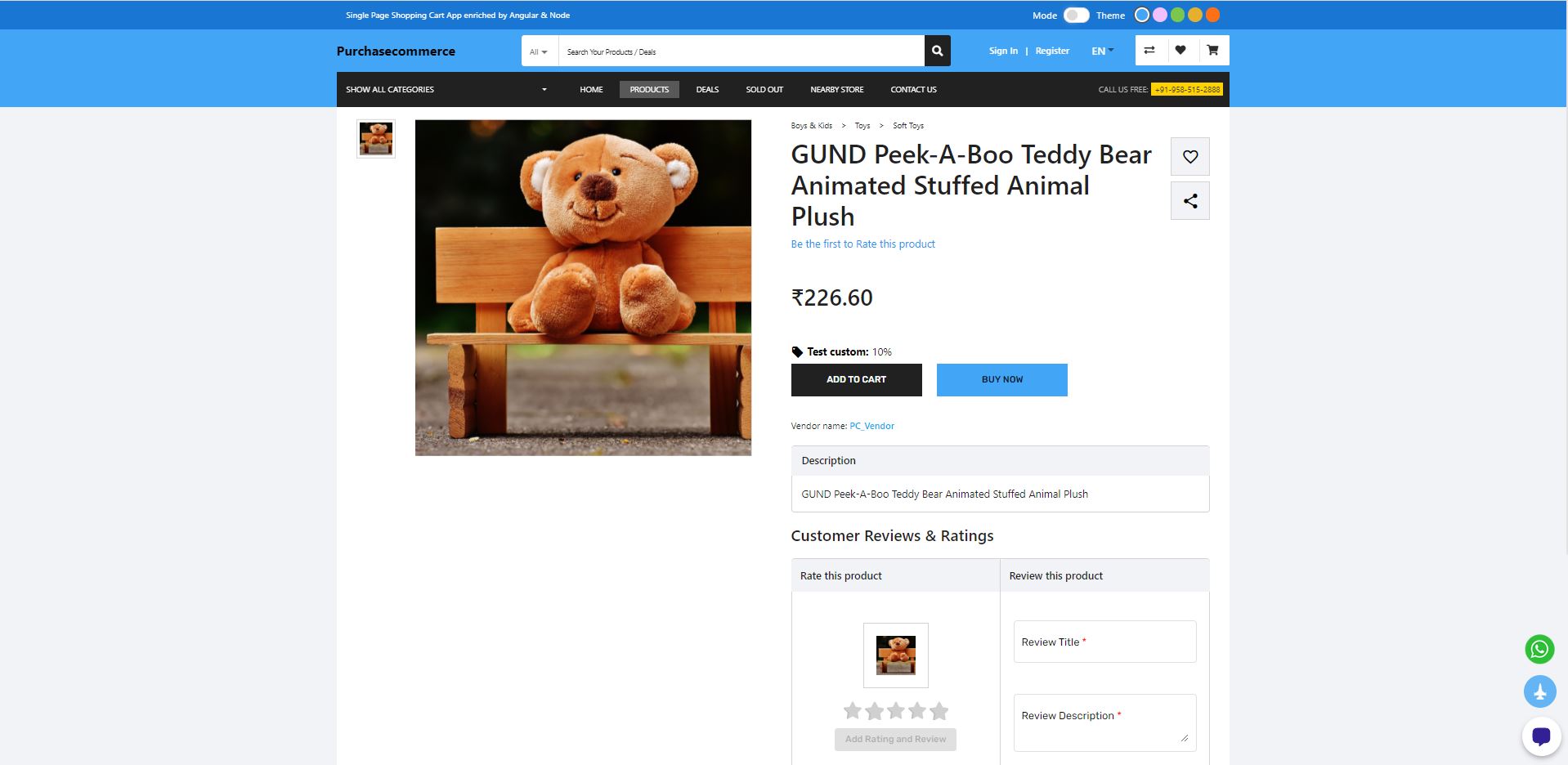This screenshot has width=1568, height=765.
Task: Select the first rating star
Action: tap(853, 711)
